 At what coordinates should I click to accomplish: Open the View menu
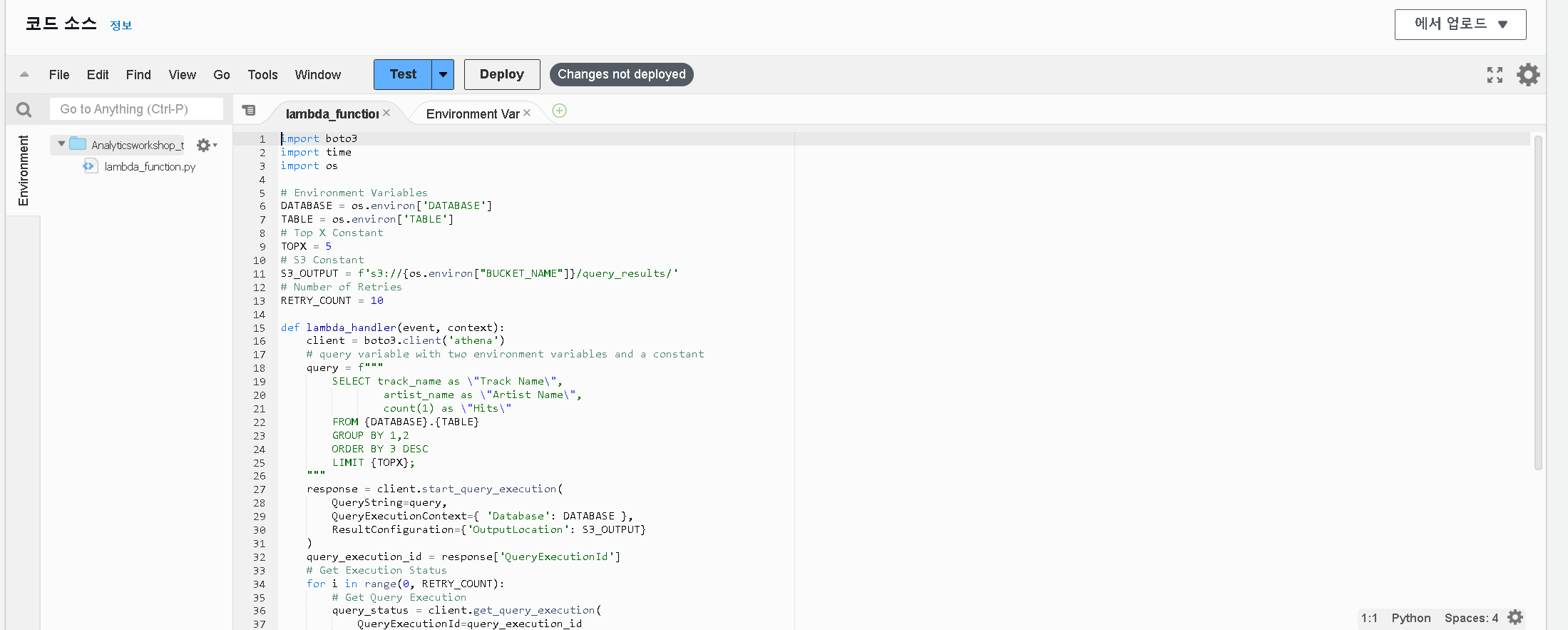[x=183, y=75]
